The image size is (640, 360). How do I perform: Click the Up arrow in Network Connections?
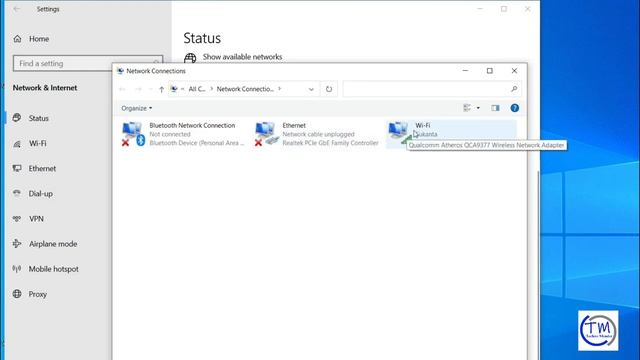(x=161, y=89)
